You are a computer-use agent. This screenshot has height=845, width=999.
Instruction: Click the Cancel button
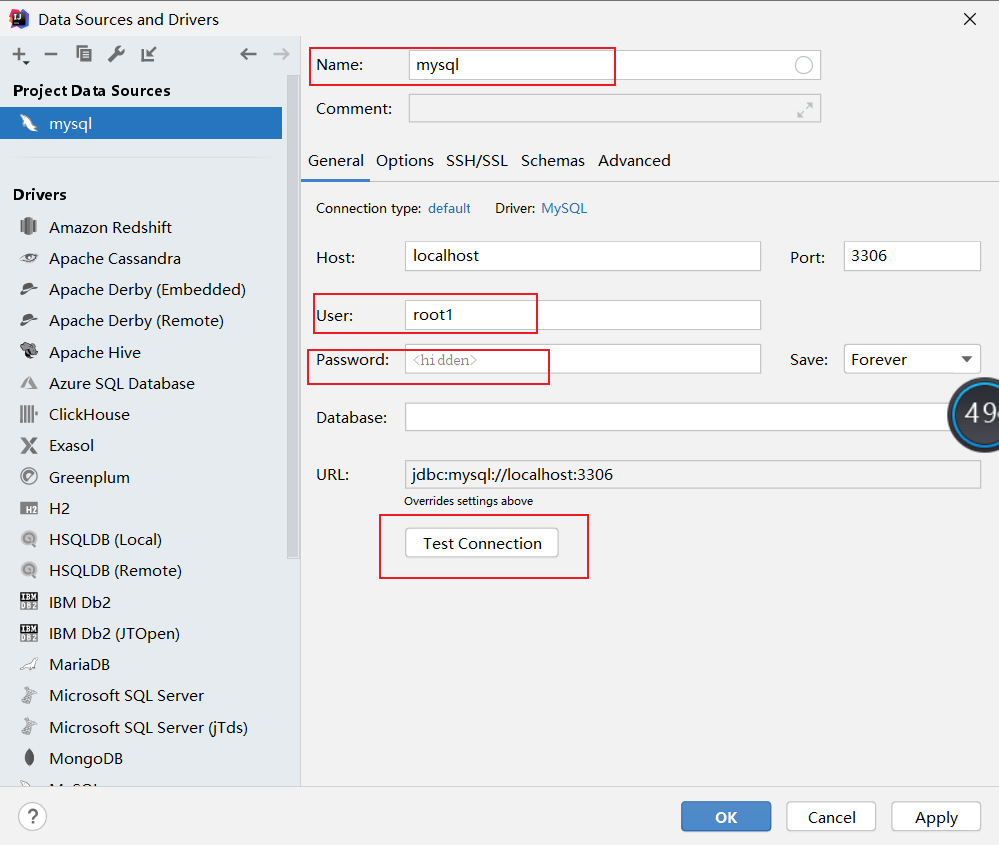[831, 816]
